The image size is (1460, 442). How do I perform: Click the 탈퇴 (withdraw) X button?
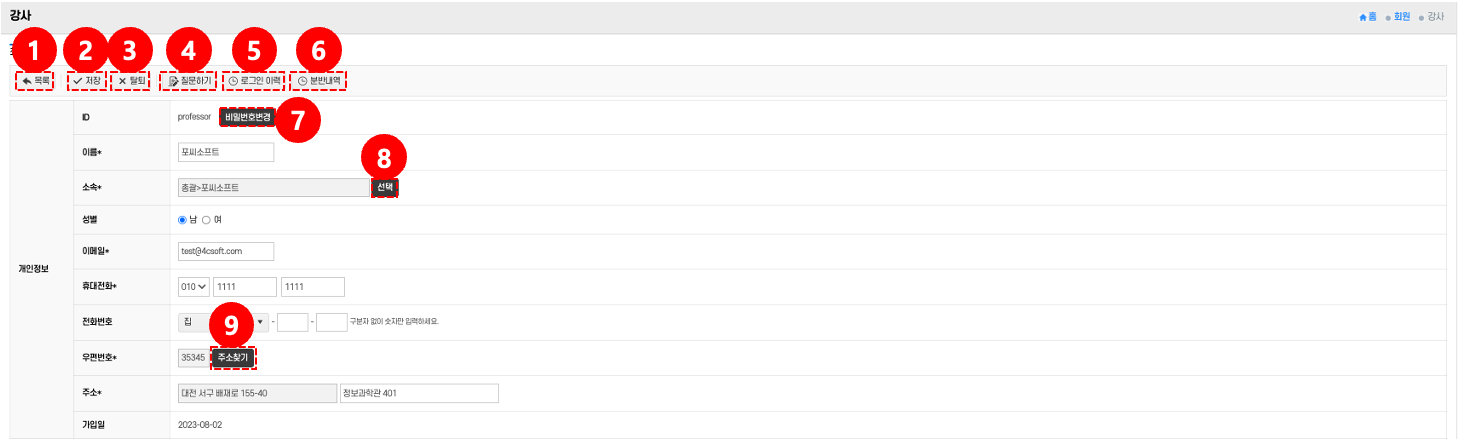(131, 80)
